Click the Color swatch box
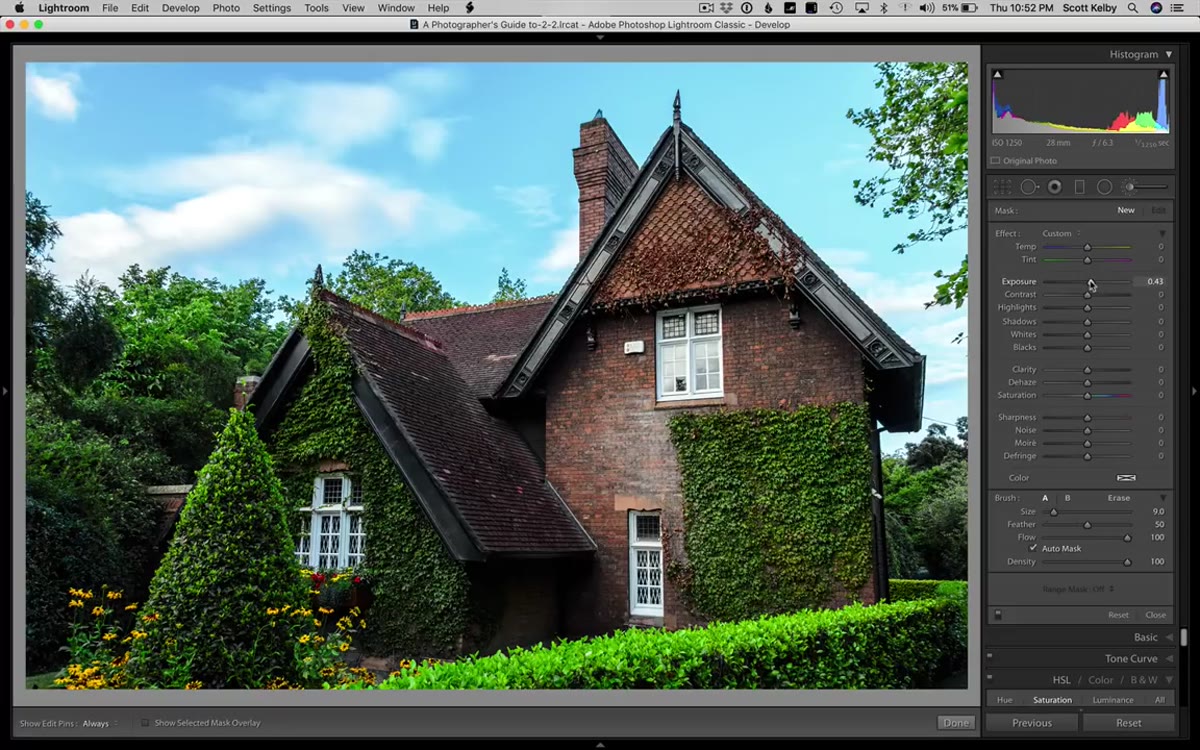The image size is (1200, 750). (1126, 478)
